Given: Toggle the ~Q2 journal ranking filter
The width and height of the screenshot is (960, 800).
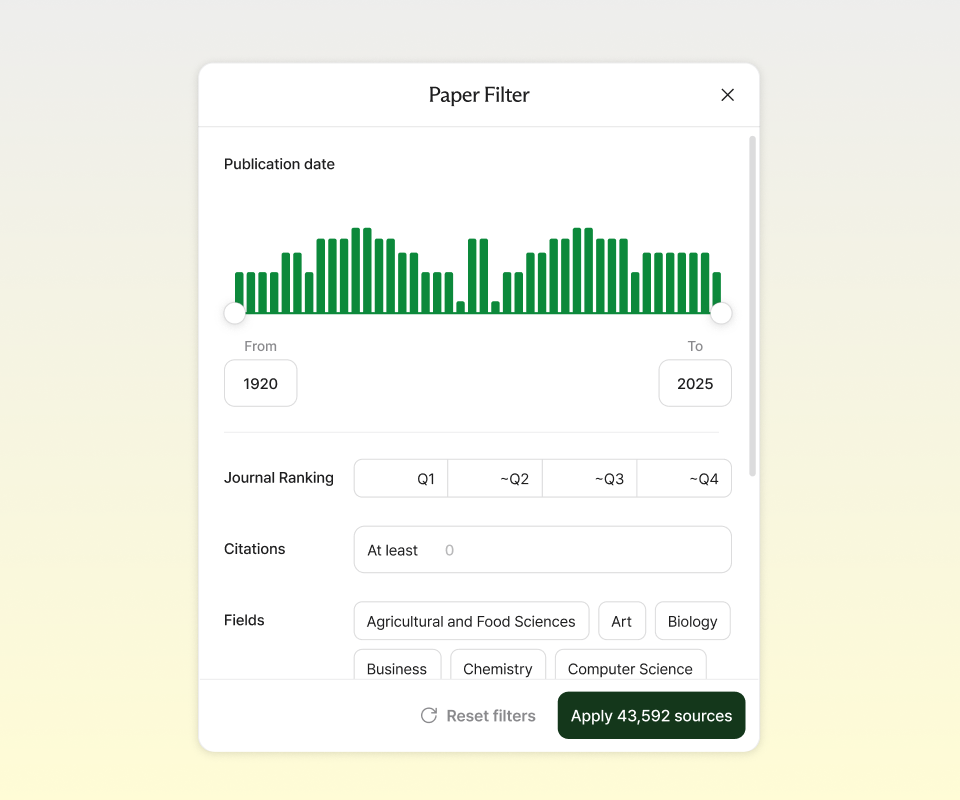Looking at the screenshot, I should pos(495,478).
